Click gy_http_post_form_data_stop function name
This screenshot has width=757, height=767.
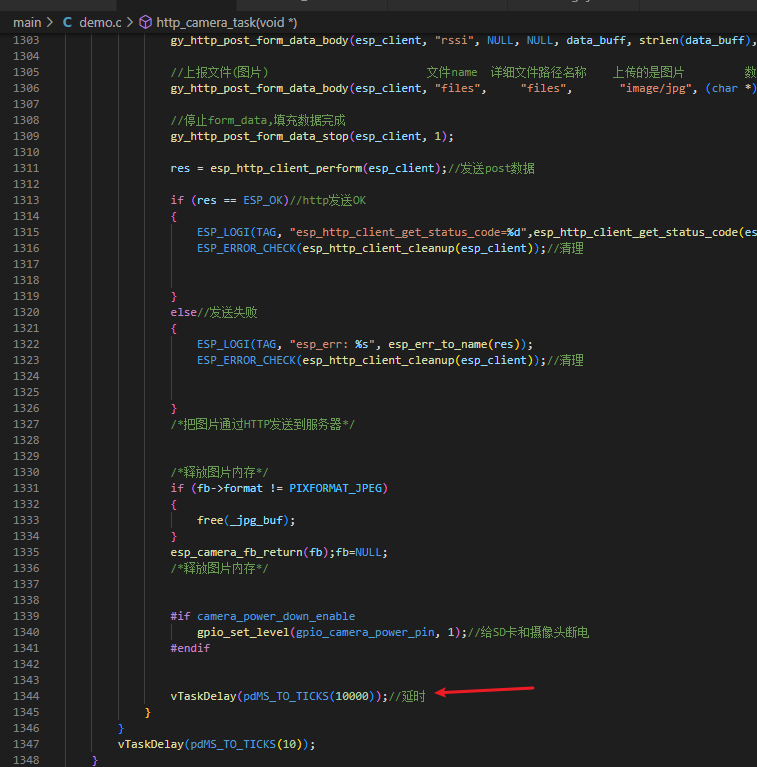coord(259,136)
